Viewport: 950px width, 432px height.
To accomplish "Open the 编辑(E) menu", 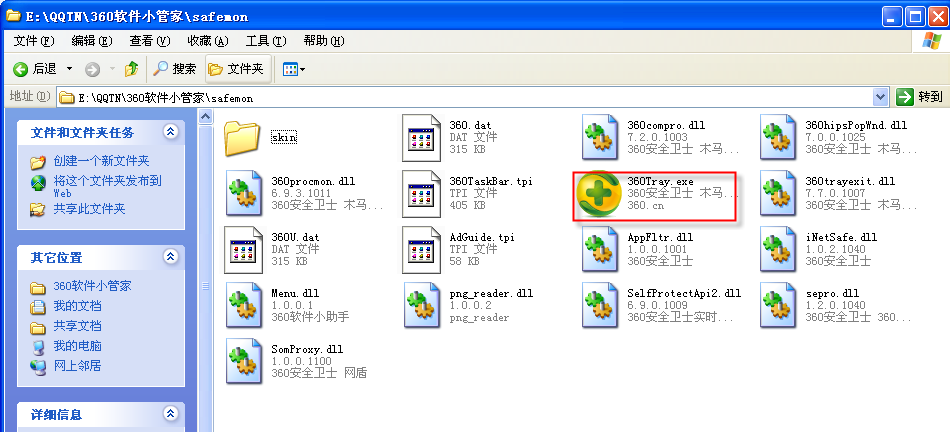I will [92, 41].
